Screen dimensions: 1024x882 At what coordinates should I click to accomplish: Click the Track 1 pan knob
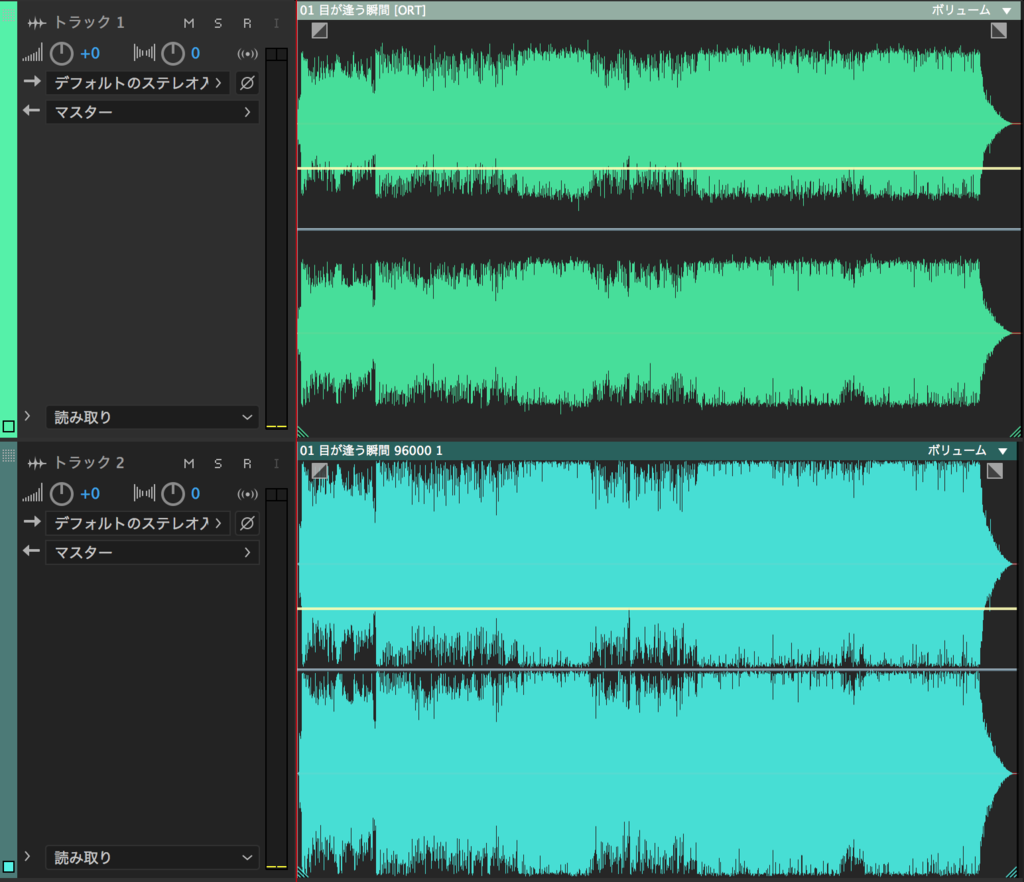(173, 54)
